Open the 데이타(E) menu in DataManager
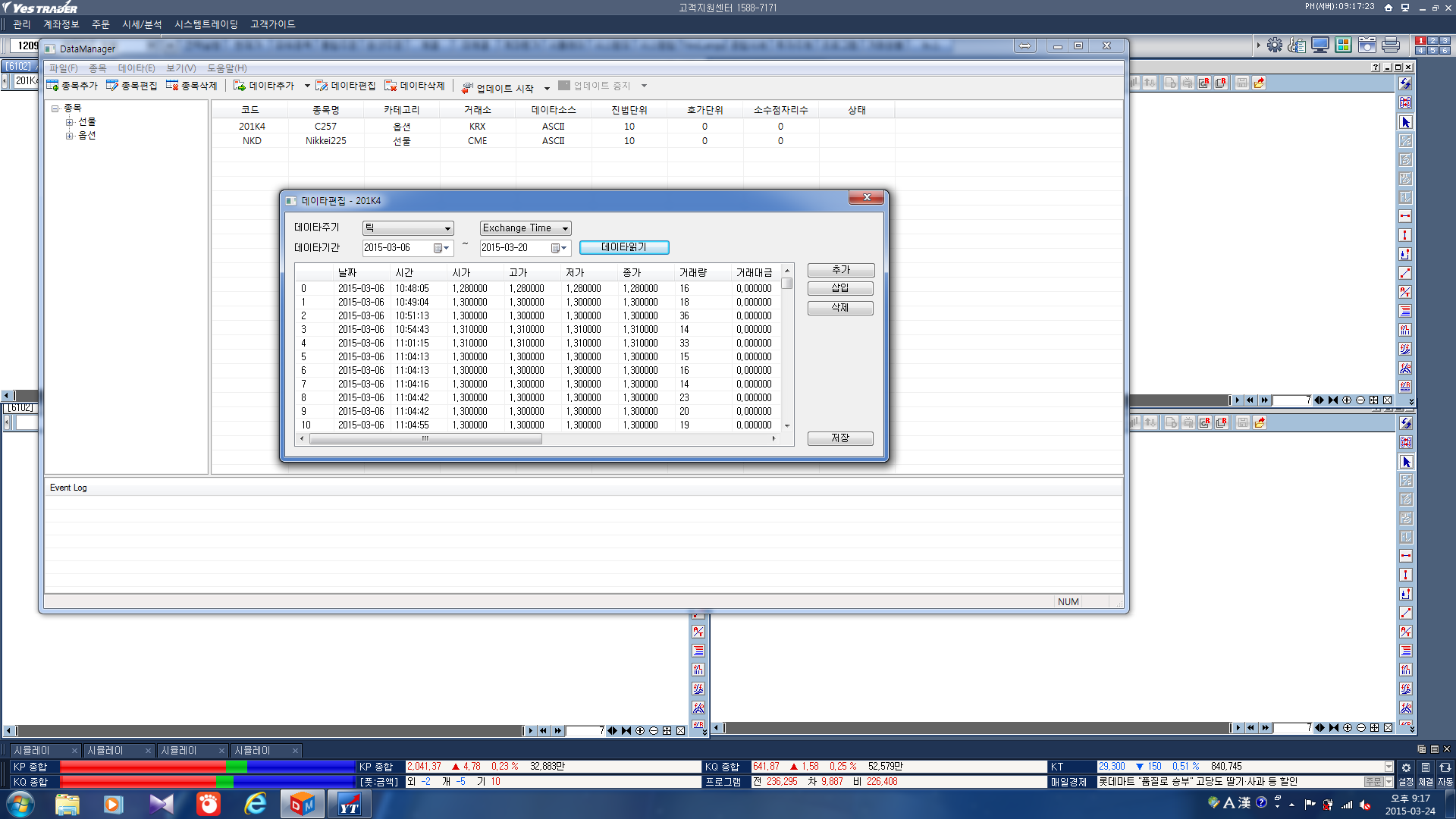This screenshot has width=1456, height=819. pyautogui.click(x=136, y=68)
